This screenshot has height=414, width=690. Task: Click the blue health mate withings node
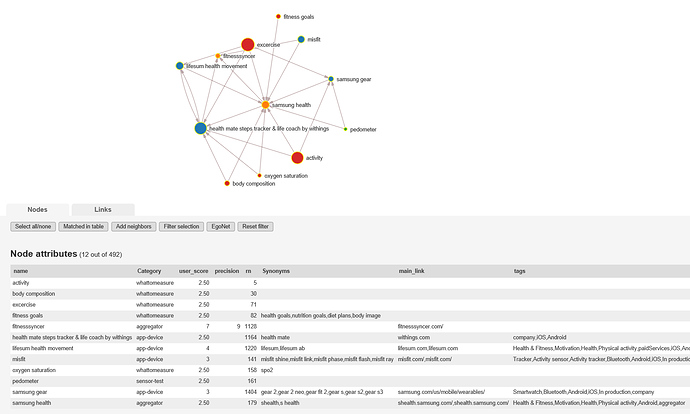click(x=201, y=128)
